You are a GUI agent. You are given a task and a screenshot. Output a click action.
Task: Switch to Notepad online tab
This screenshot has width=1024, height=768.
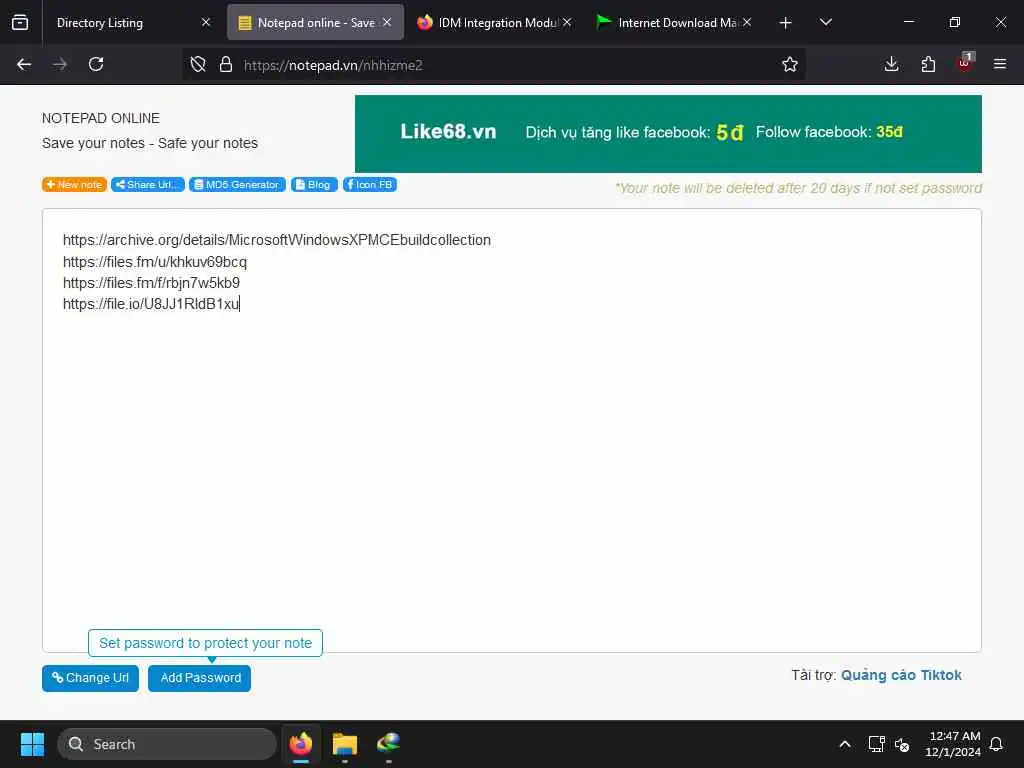(x=315, y=23)
